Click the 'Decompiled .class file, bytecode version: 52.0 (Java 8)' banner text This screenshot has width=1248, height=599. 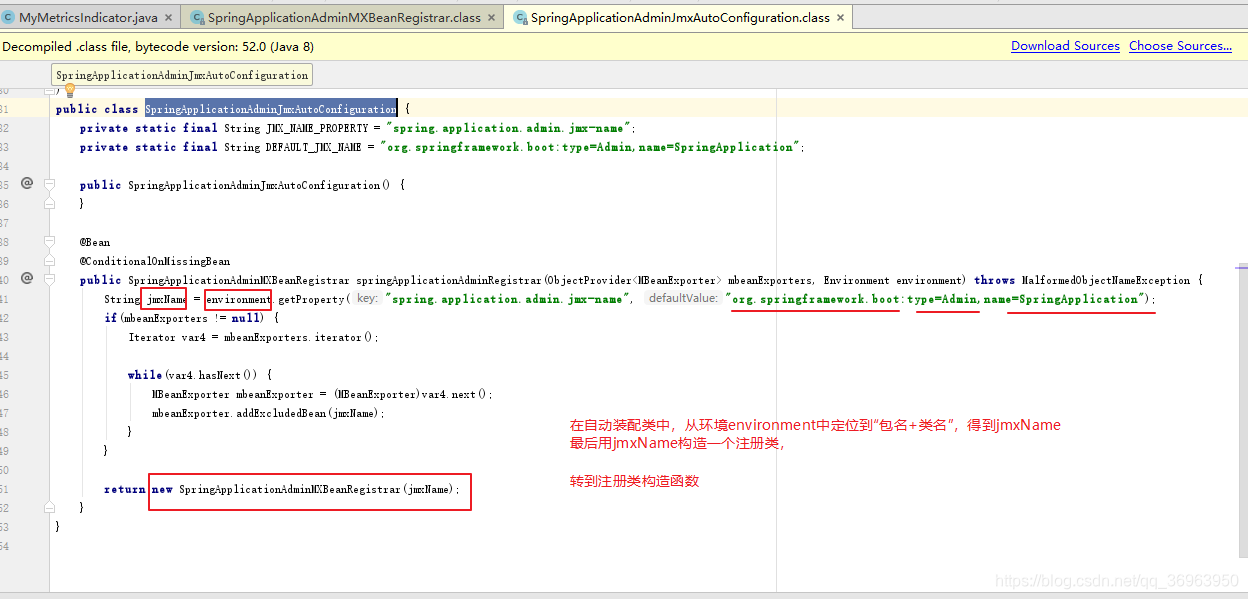(x=158, y=46)
